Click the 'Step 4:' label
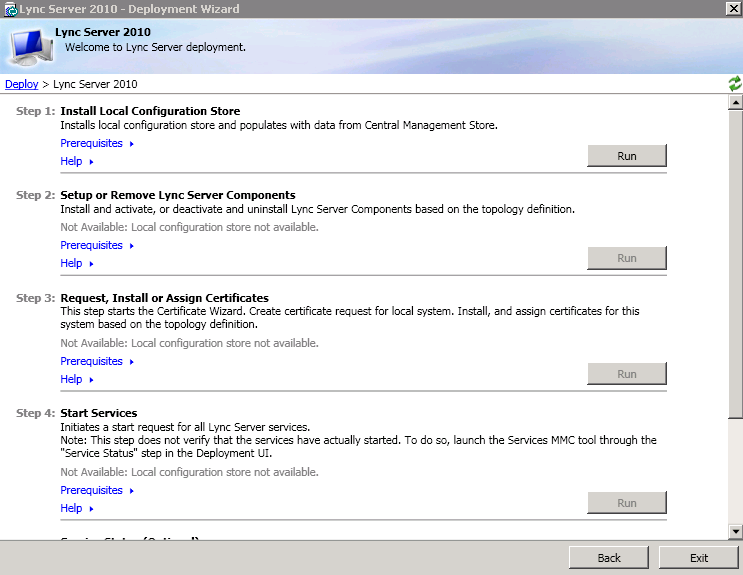Viewport: 743px width, 575px height. (36, 413)
